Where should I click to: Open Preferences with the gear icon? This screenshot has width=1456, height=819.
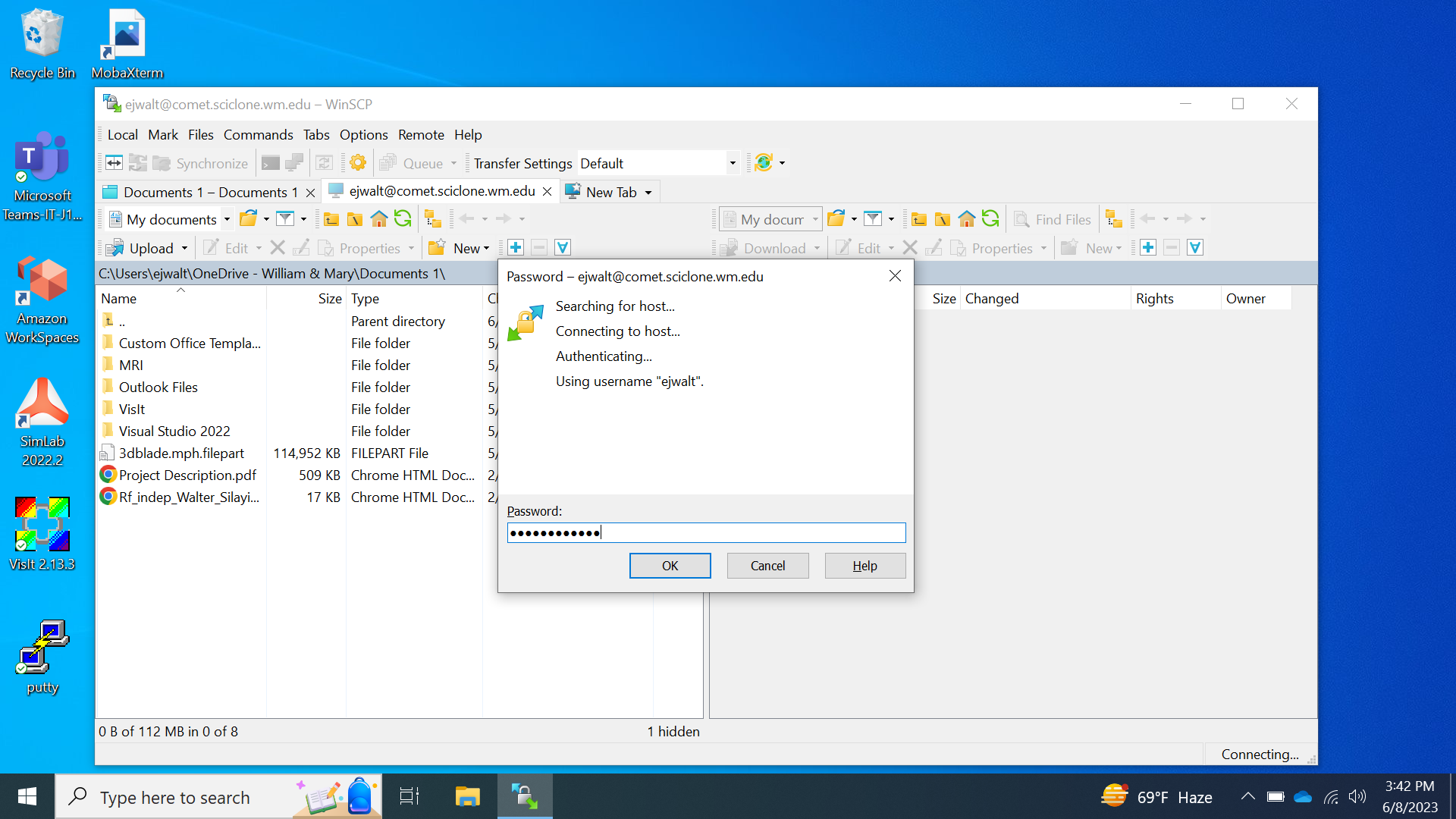click(358, 163)
